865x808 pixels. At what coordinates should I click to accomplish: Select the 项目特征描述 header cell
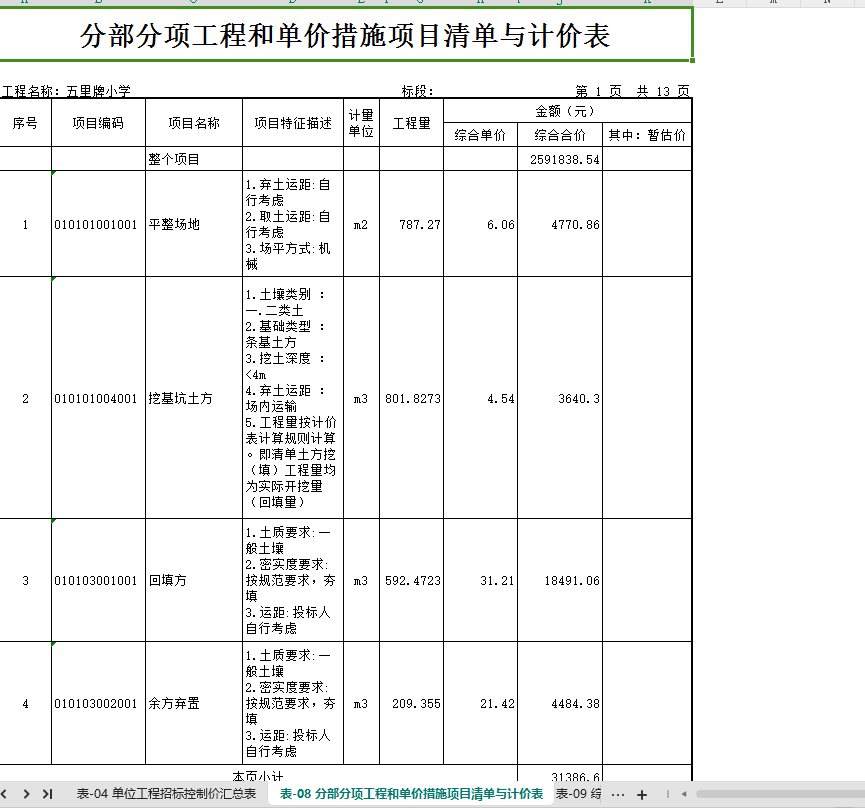(x=293, y=123)
